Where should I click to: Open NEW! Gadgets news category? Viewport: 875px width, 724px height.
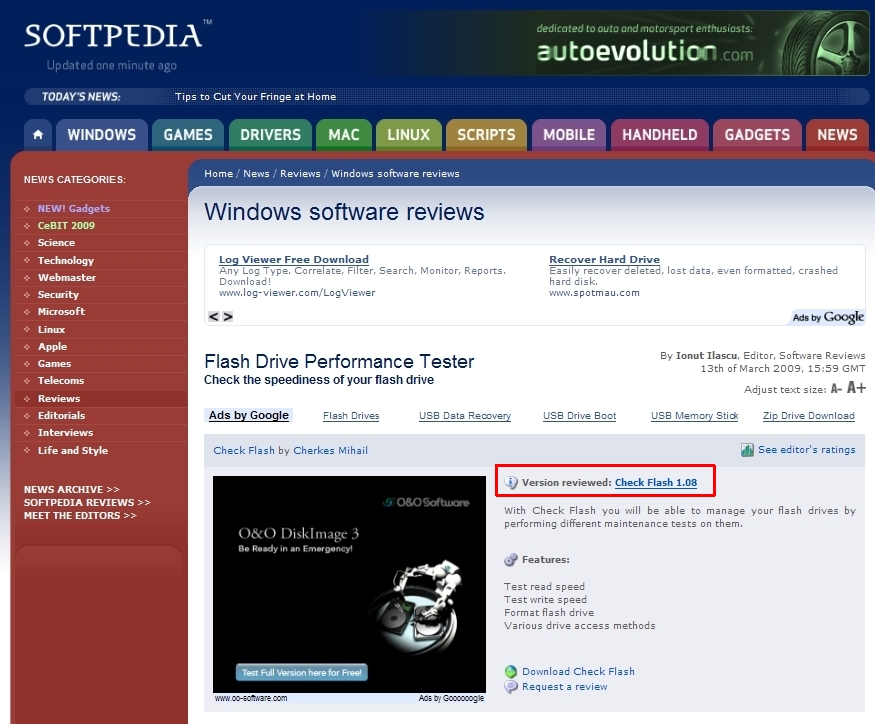pos(74,208)
